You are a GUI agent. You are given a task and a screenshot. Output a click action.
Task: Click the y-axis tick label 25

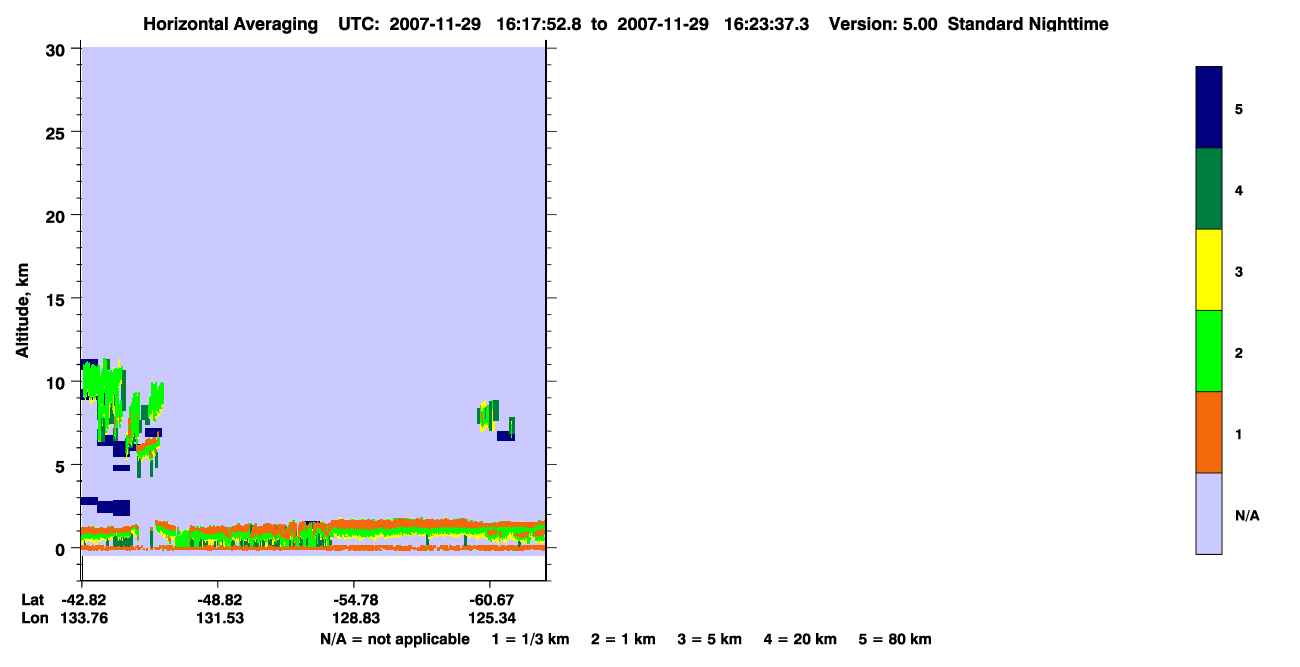click(57, 132)
